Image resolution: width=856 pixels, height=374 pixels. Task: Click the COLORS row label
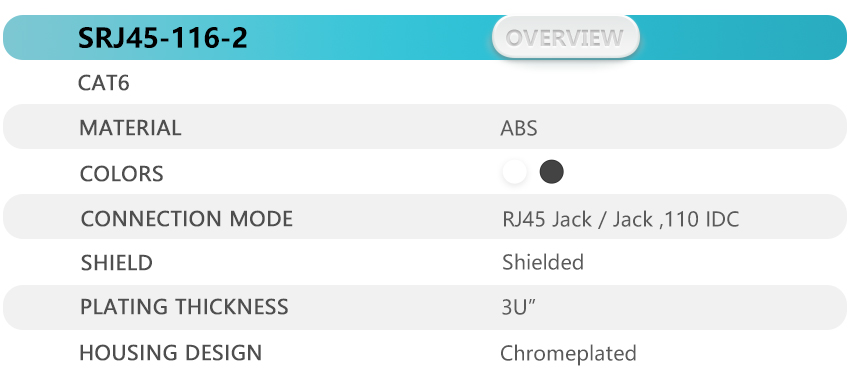[x=122, y=174]
